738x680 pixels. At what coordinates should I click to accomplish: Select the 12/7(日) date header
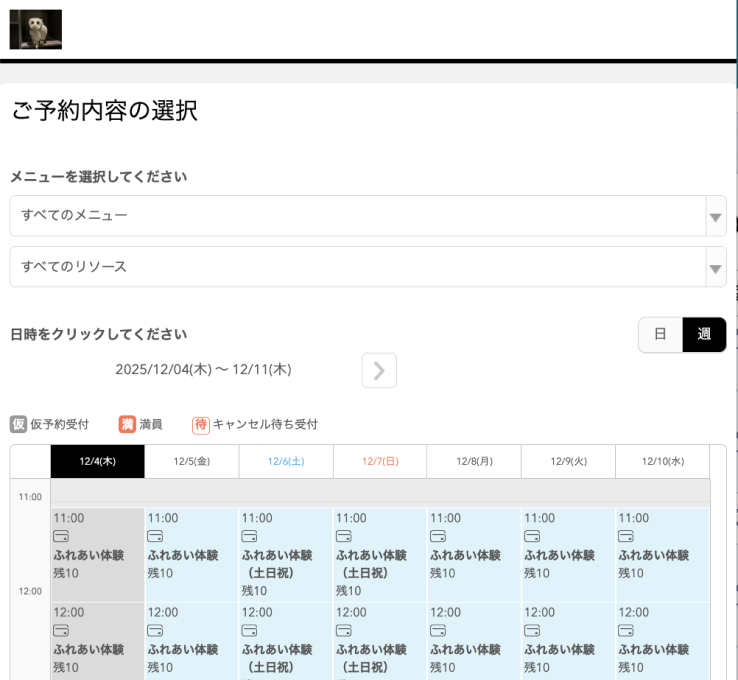click(380, 461)
